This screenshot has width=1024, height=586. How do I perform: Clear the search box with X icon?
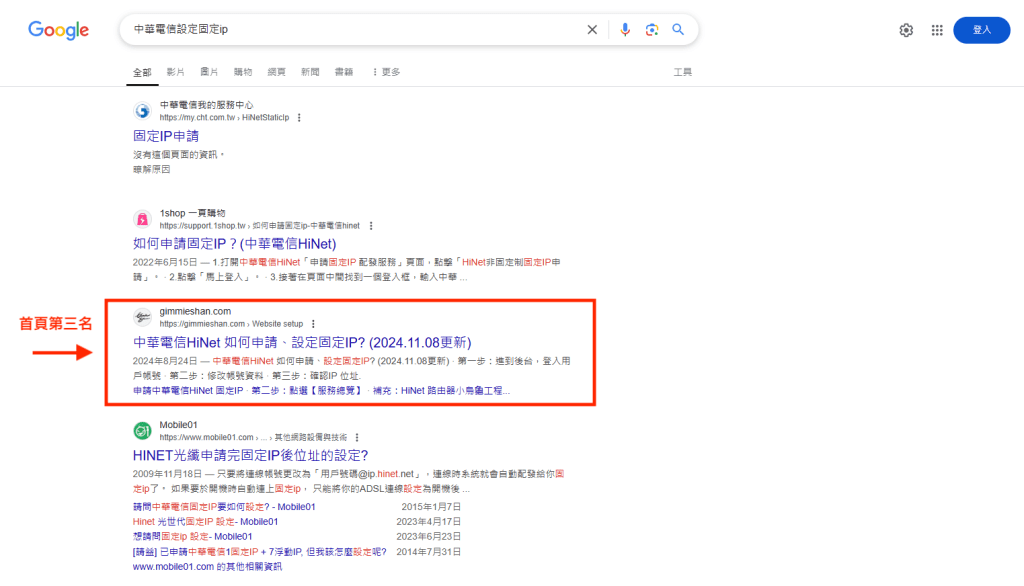pos(592,29)
